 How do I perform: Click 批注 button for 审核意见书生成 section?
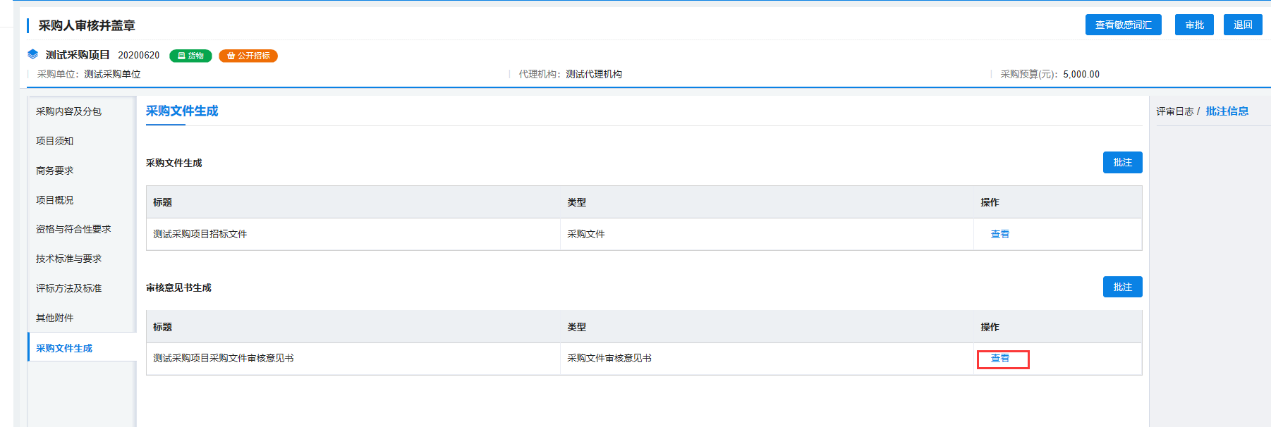1122,287
